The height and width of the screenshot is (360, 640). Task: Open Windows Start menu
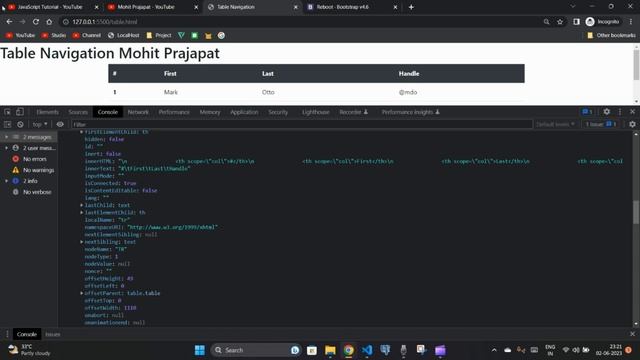click(x=200, y=350)
